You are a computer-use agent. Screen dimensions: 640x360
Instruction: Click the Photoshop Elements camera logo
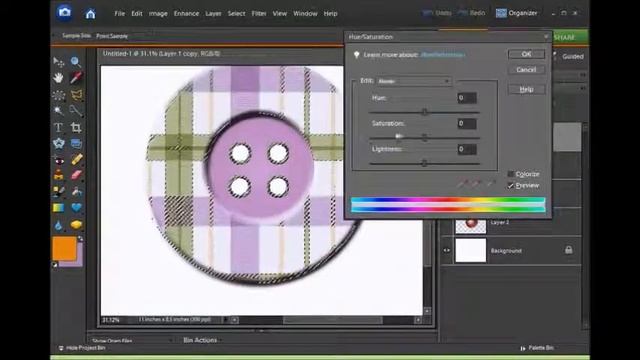point(64,13)
